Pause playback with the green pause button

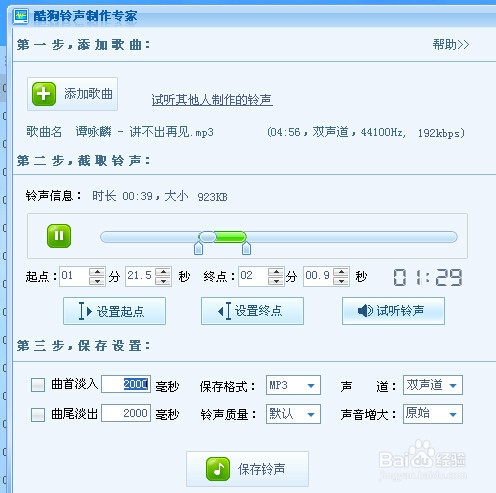pos(59,236)
